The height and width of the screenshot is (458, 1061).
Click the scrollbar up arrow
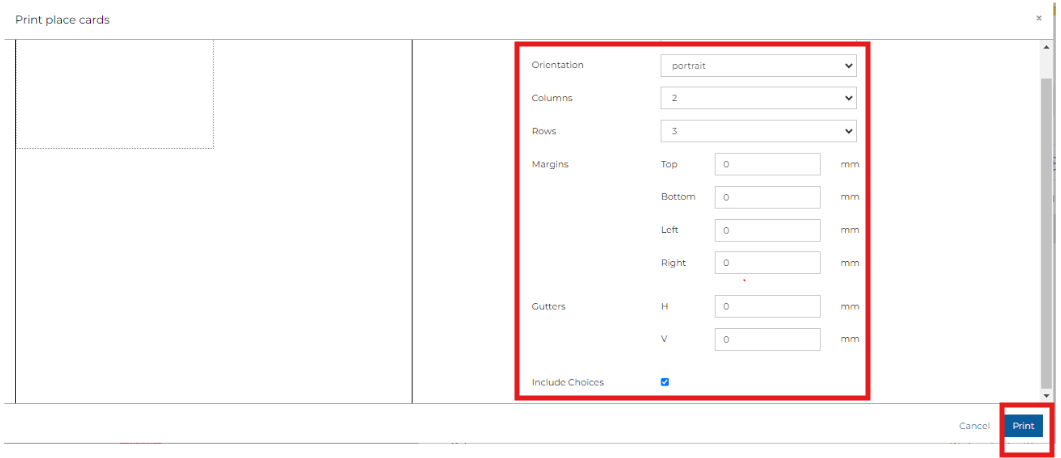[x=1046, y=46]
